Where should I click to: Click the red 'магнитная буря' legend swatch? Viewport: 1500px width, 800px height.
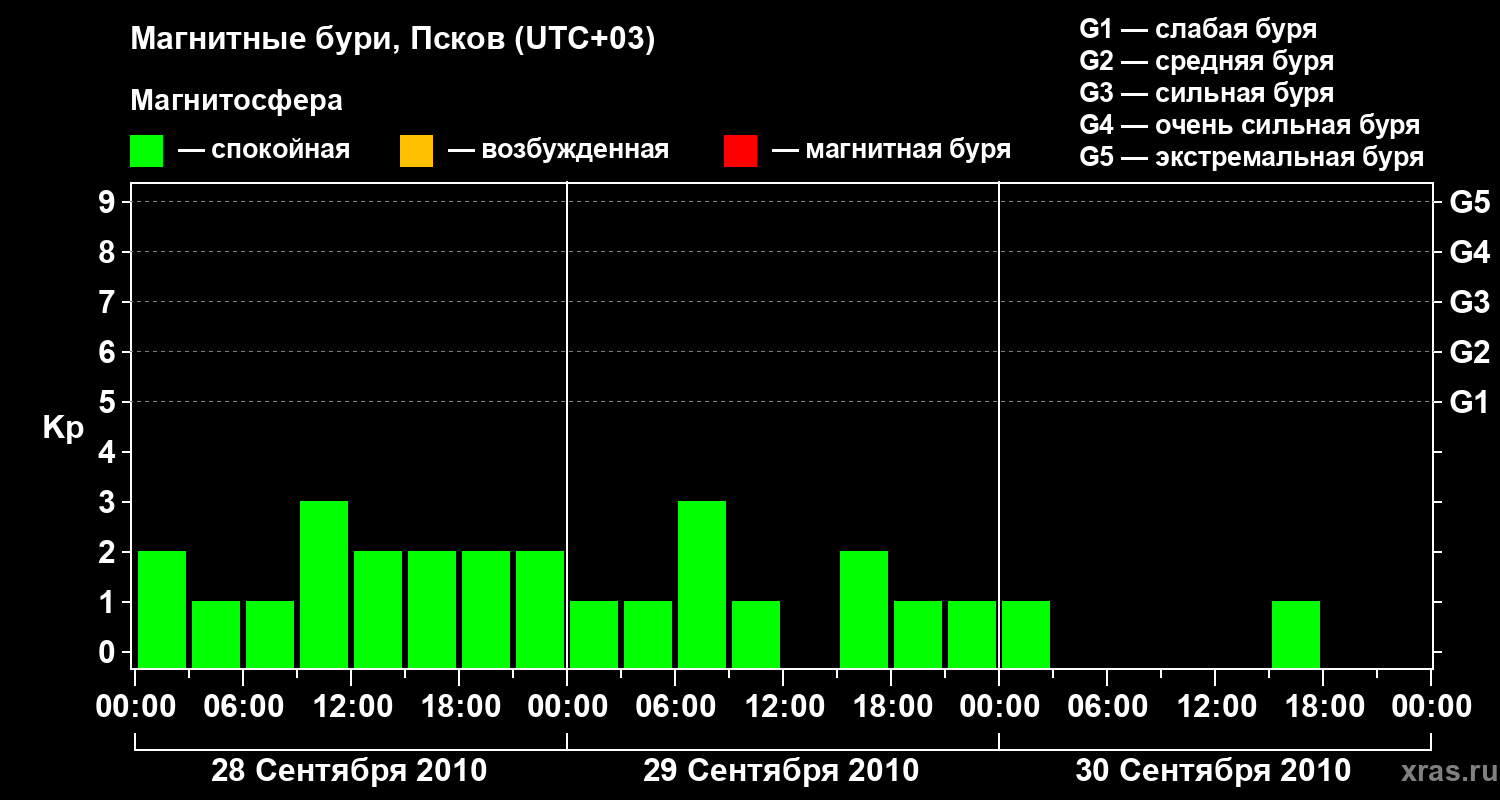[x=740, y=151]
